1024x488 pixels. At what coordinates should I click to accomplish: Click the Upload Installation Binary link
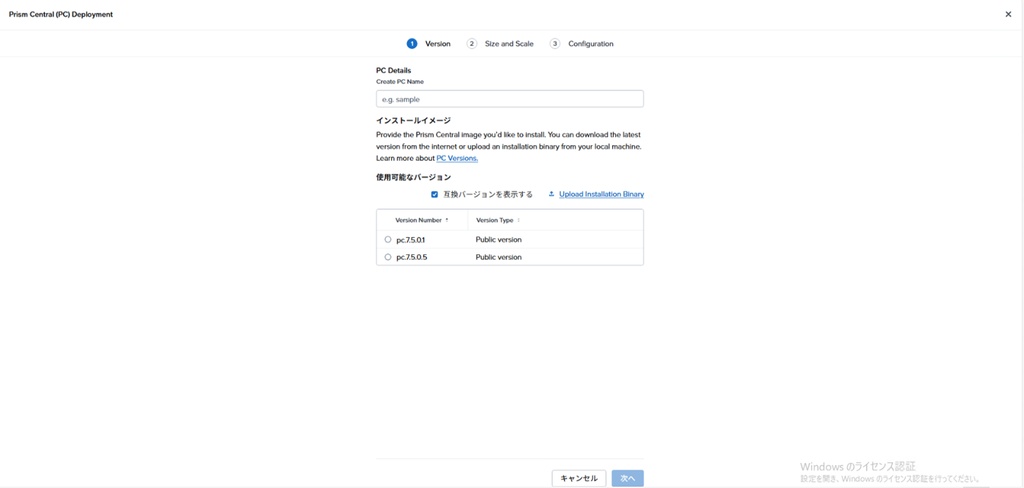[x=601, y=194]
